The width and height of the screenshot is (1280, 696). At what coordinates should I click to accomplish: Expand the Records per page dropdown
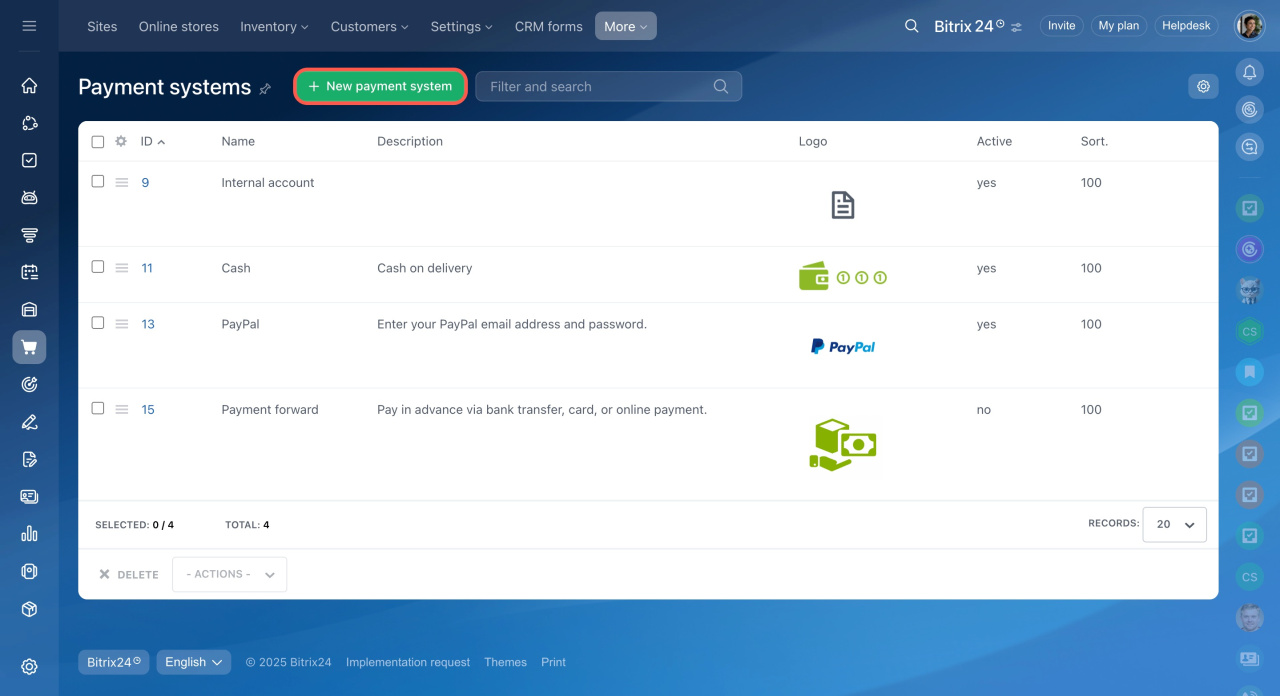[1174, 524]
